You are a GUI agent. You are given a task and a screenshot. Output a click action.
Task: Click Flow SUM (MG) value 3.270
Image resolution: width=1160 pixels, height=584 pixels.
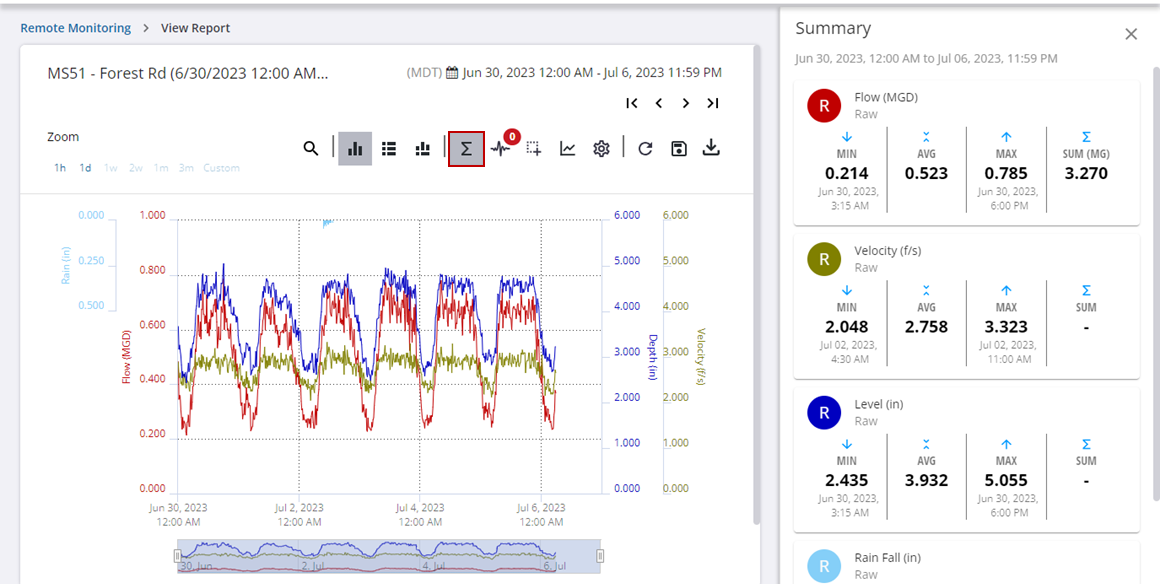click(x=1086, y=173)
